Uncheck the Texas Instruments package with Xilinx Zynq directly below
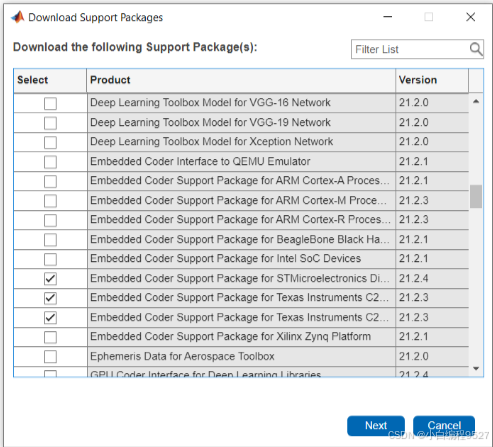The width and height of the screenshot is (493, 447). pyautogui.click(x=50, y=318)
